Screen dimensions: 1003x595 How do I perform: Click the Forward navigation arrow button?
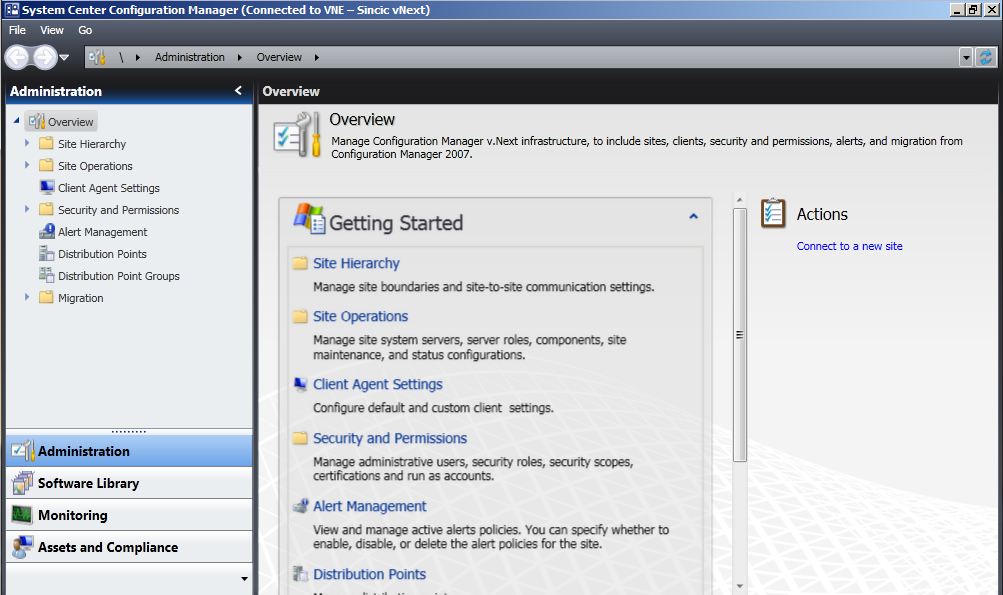(45, 58)
